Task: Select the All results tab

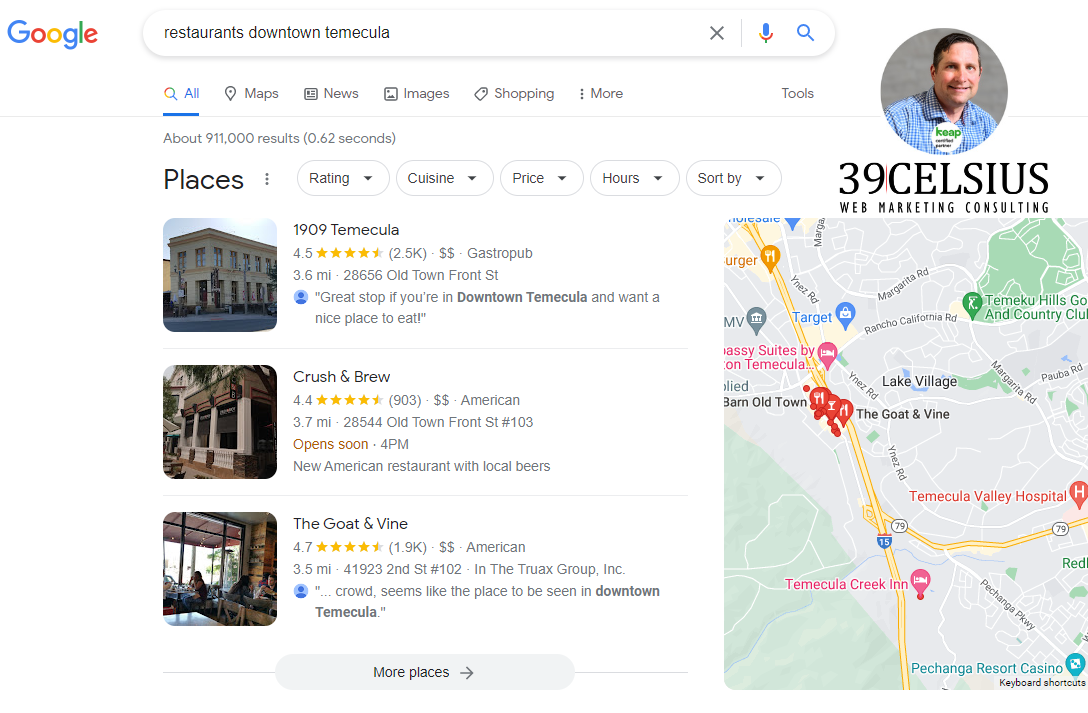Action: point(182,94)
